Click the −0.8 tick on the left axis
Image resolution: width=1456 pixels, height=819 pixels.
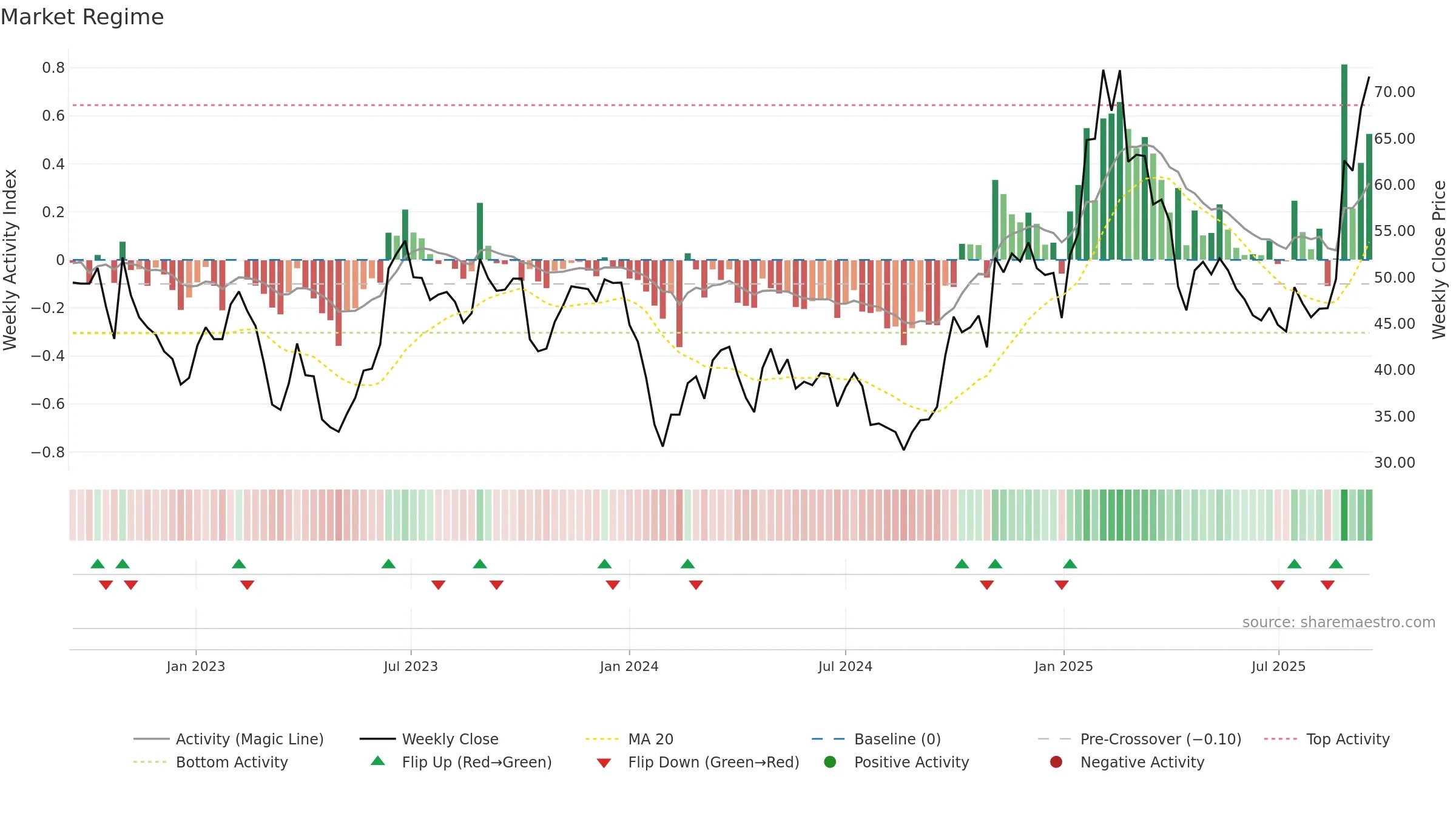point(48,452)
